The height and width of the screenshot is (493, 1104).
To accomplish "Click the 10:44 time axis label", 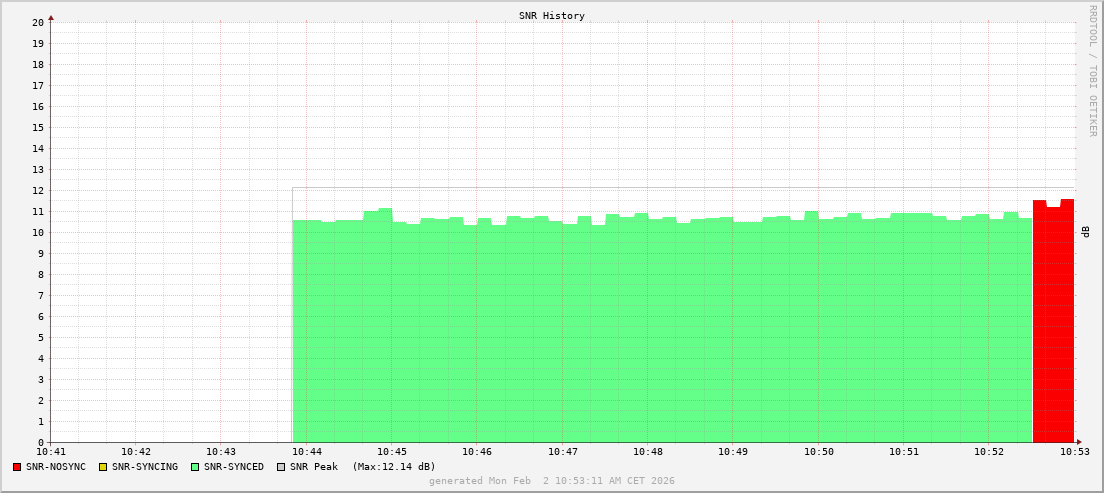I will (306, 452).
